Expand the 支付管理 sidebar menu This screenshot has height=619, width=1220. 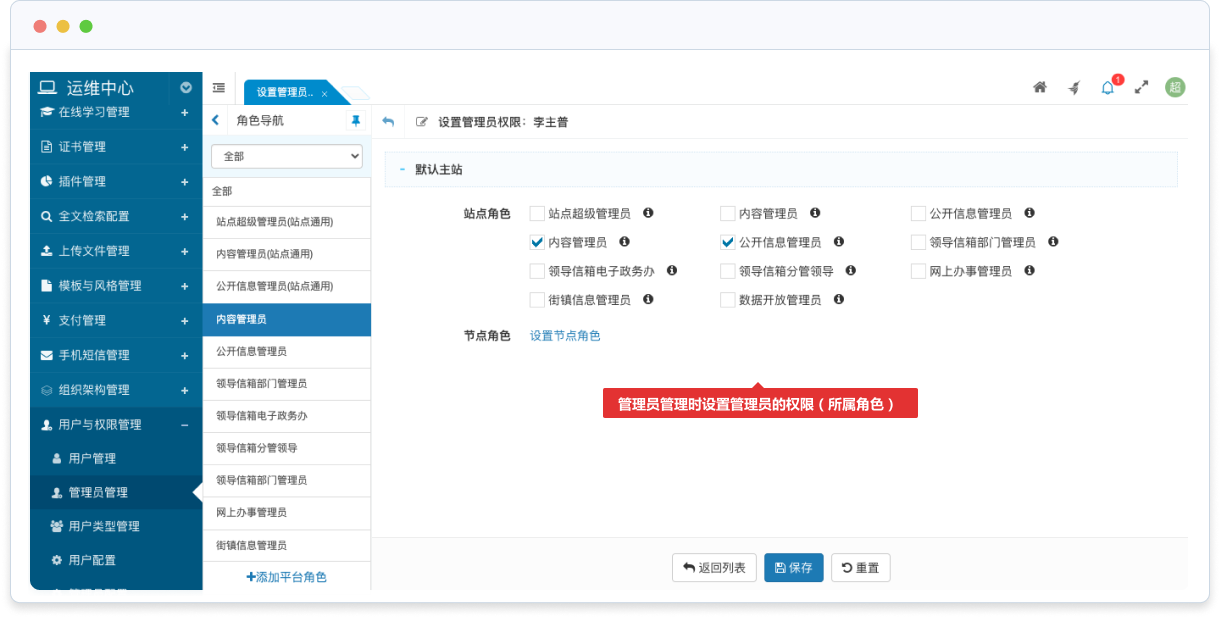184,321
